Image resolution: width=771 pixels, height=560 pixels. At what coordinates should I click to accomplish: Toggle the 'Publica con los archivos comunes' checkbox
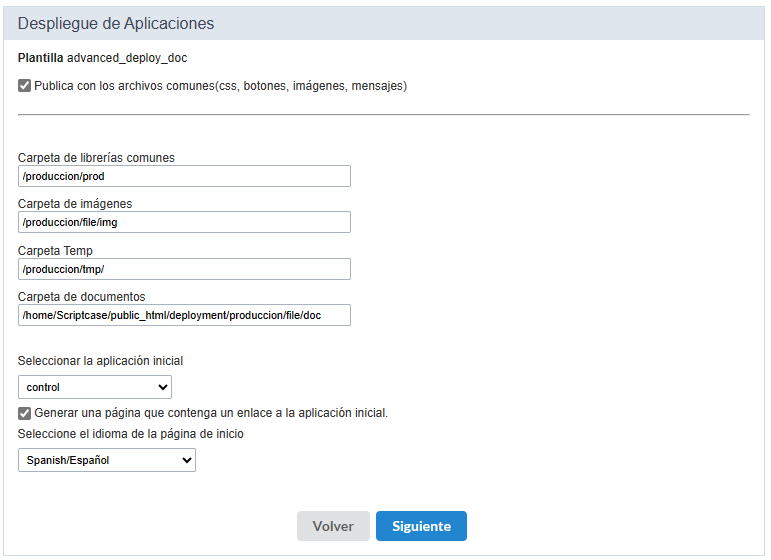tap(25, 86)
